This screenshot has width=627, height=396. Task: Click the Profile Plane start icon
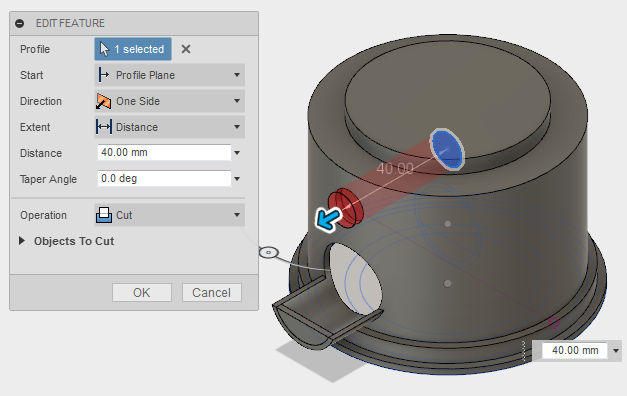(x=104, y=75)
